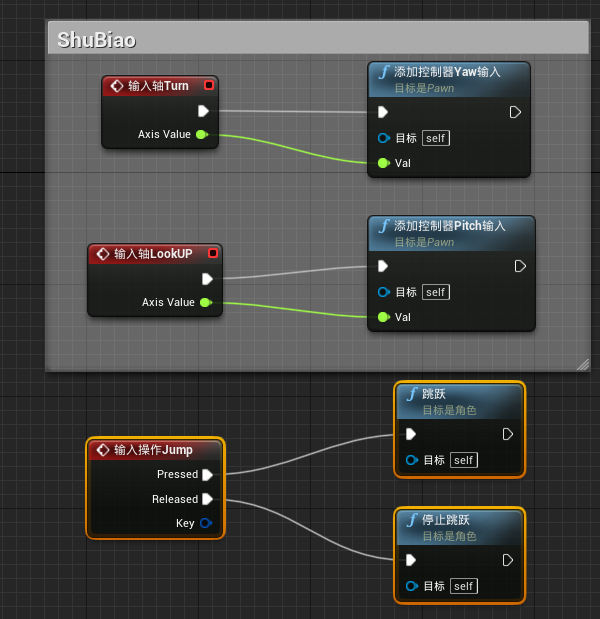Click the comment box resize handle corner
Viewport: 600px width, 619px height.
(x=583, y=364)
